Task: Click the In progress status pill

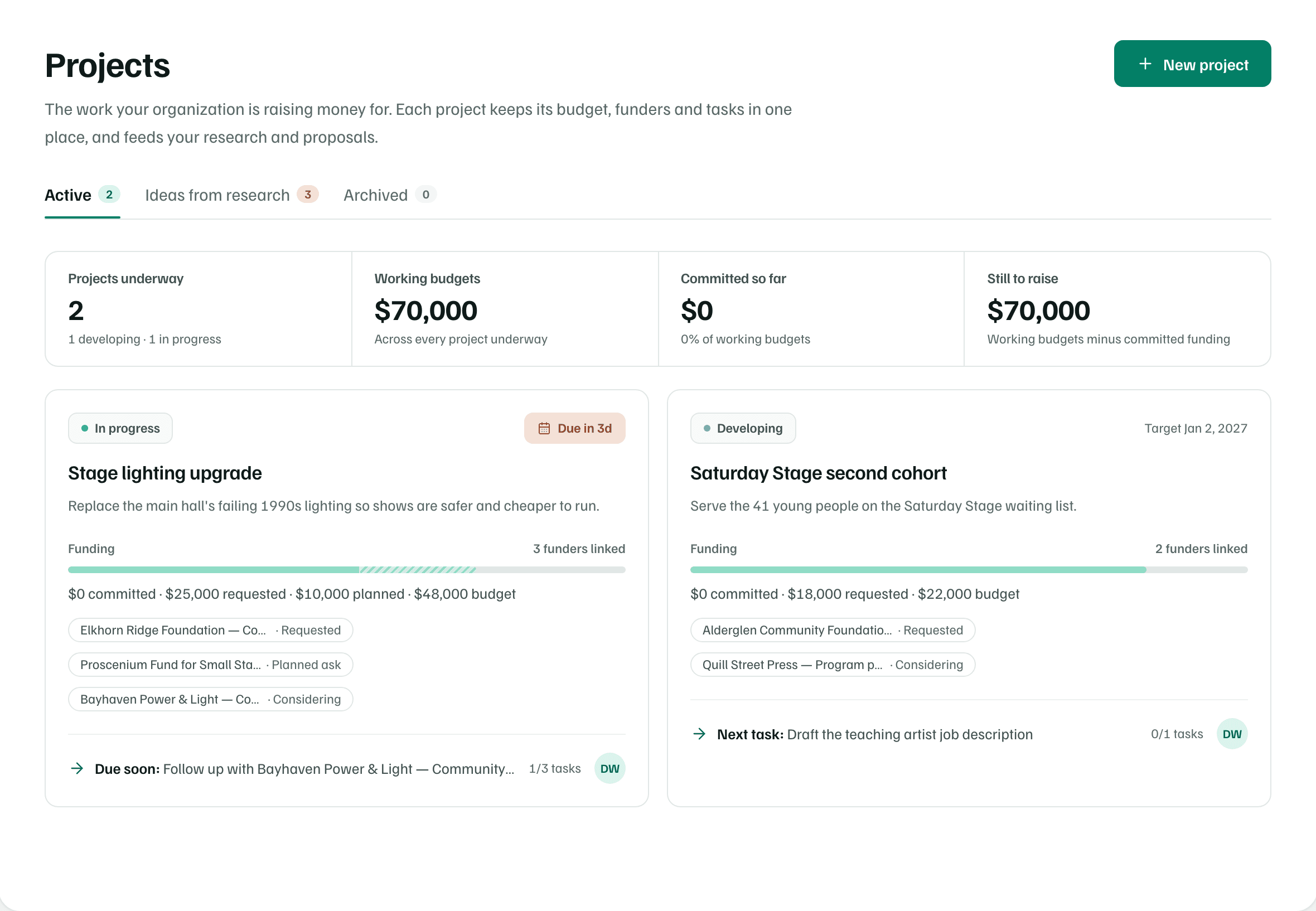Action: (x=120, y=428)
